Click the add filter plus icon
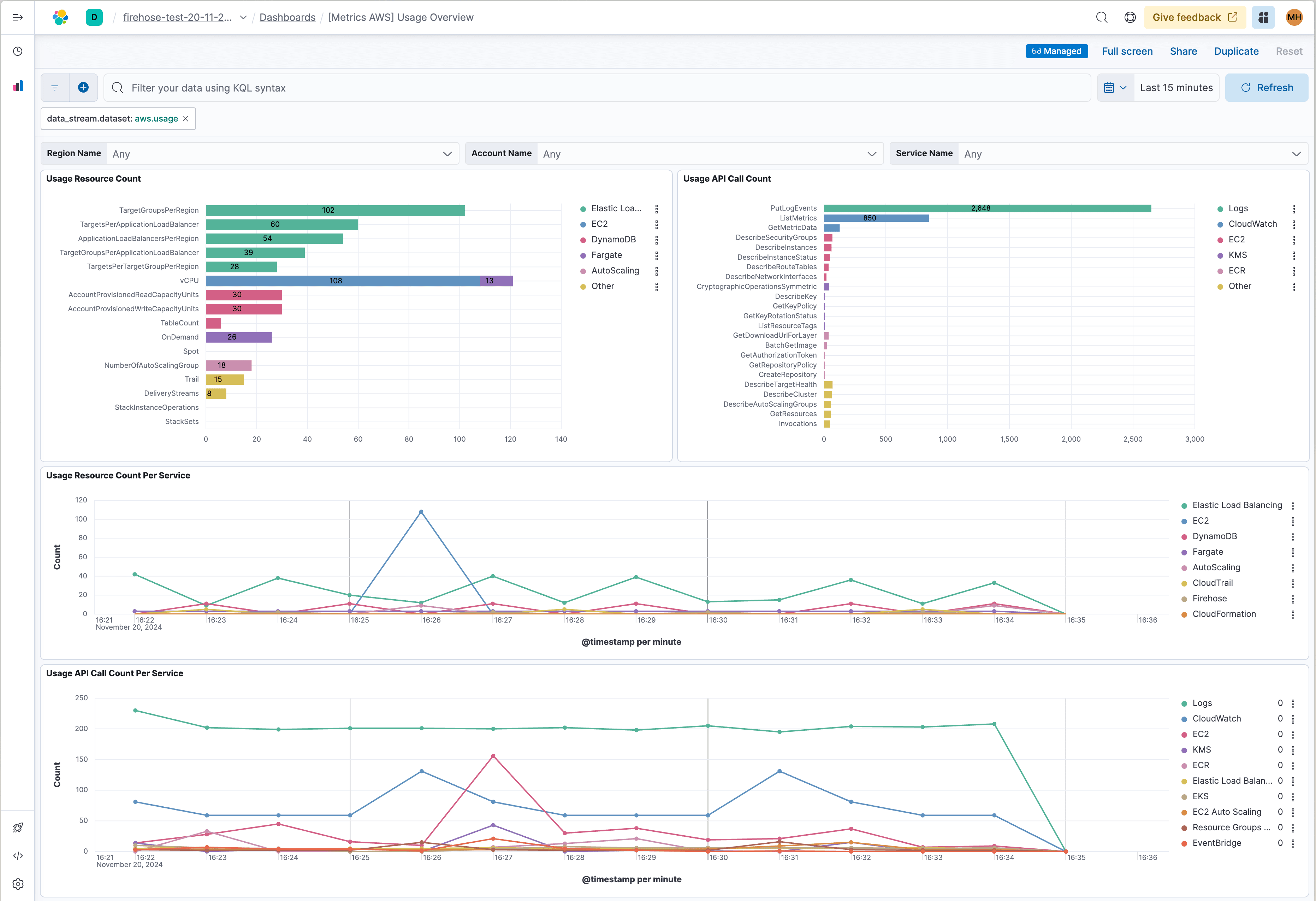This screenshot has width=1316, height=901. tap(83, 87)
